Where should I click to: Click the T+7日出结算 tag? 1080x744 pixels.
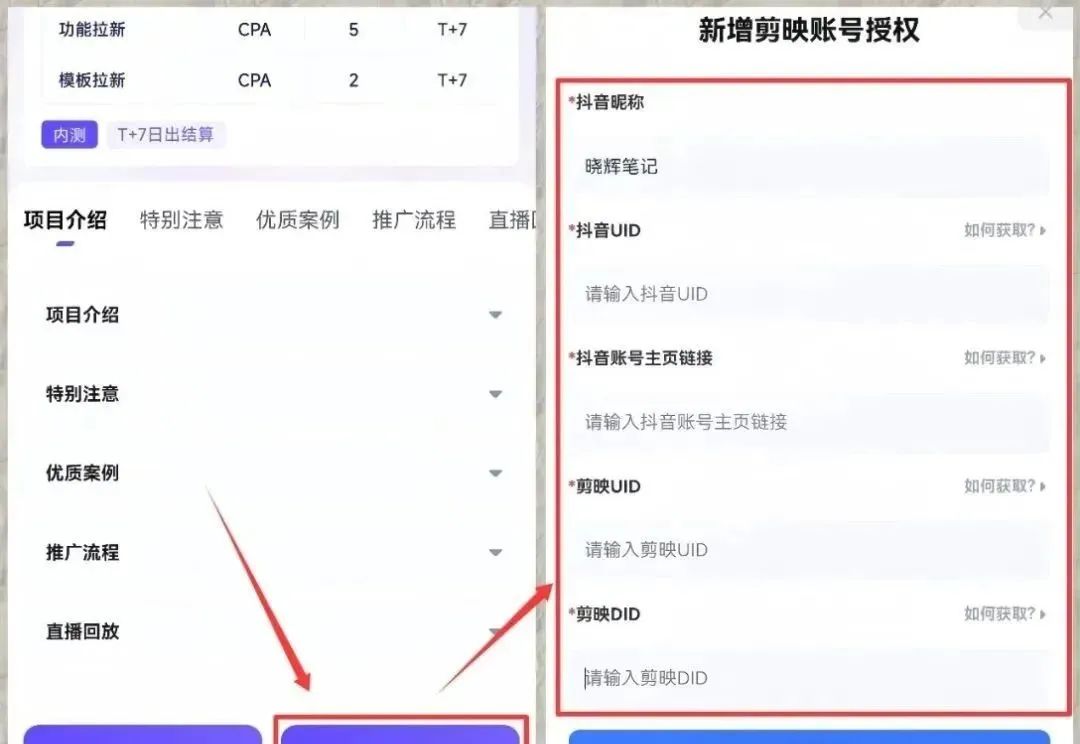click(x=165, y=134)
